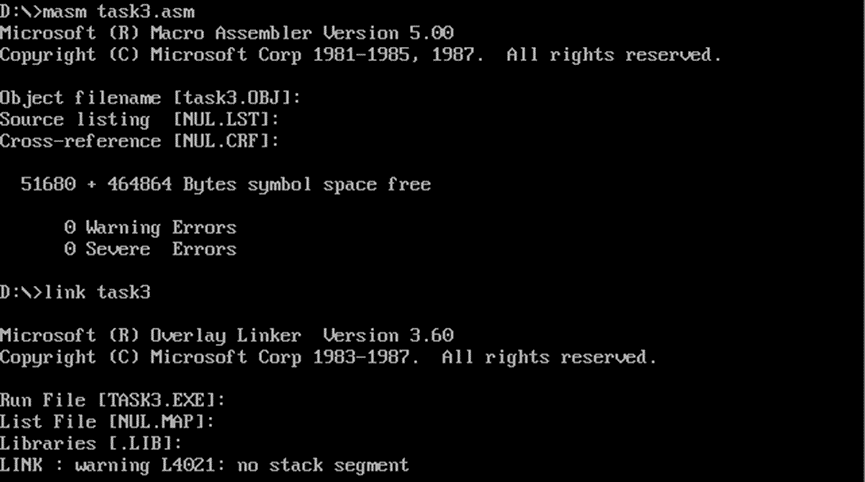Click the Copyright 1983-1987 linker line
865x482 pixels.
click(328, 357)
